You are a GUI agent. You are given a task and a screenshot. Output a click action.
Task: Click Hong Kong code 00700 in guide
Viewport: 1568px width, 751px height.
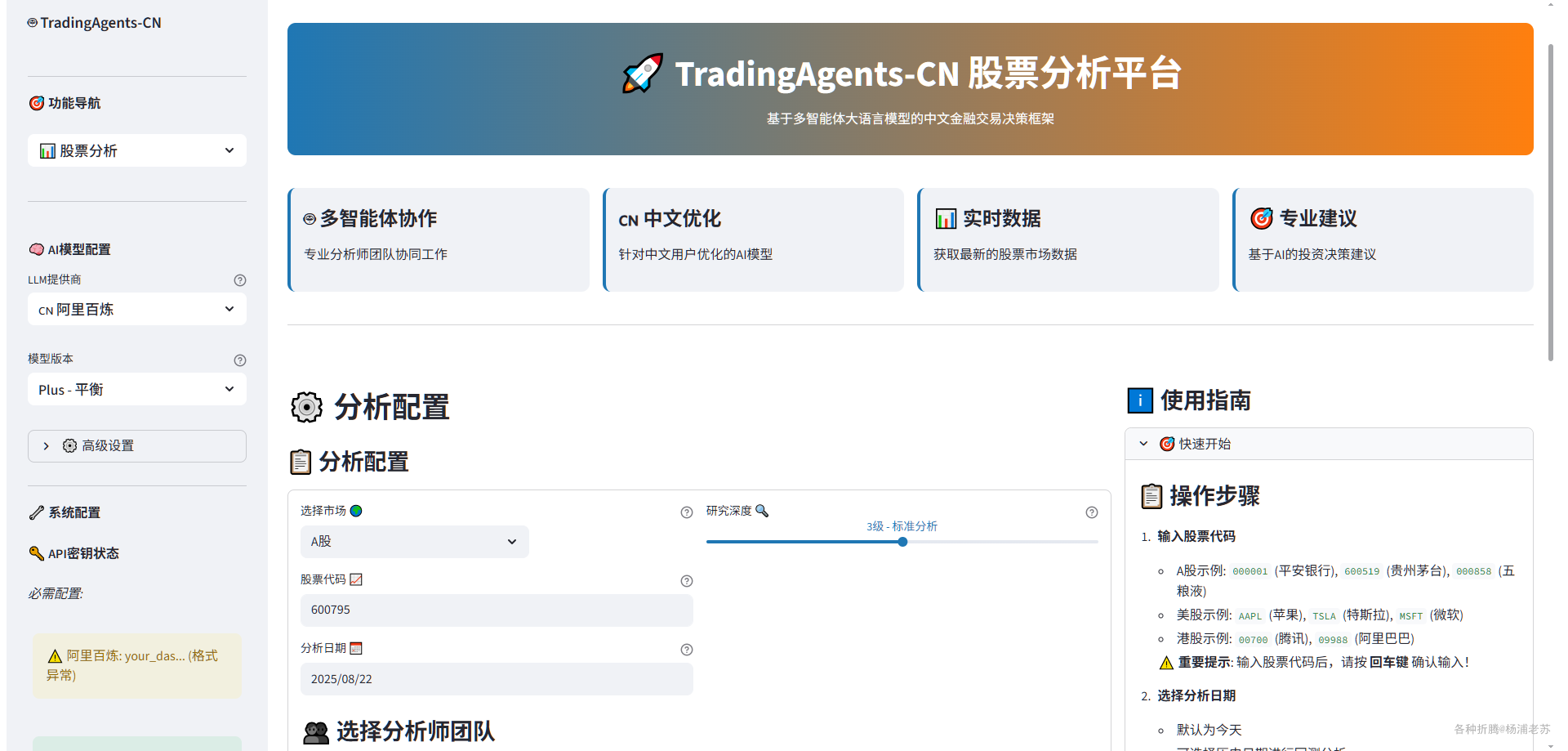1253,640
